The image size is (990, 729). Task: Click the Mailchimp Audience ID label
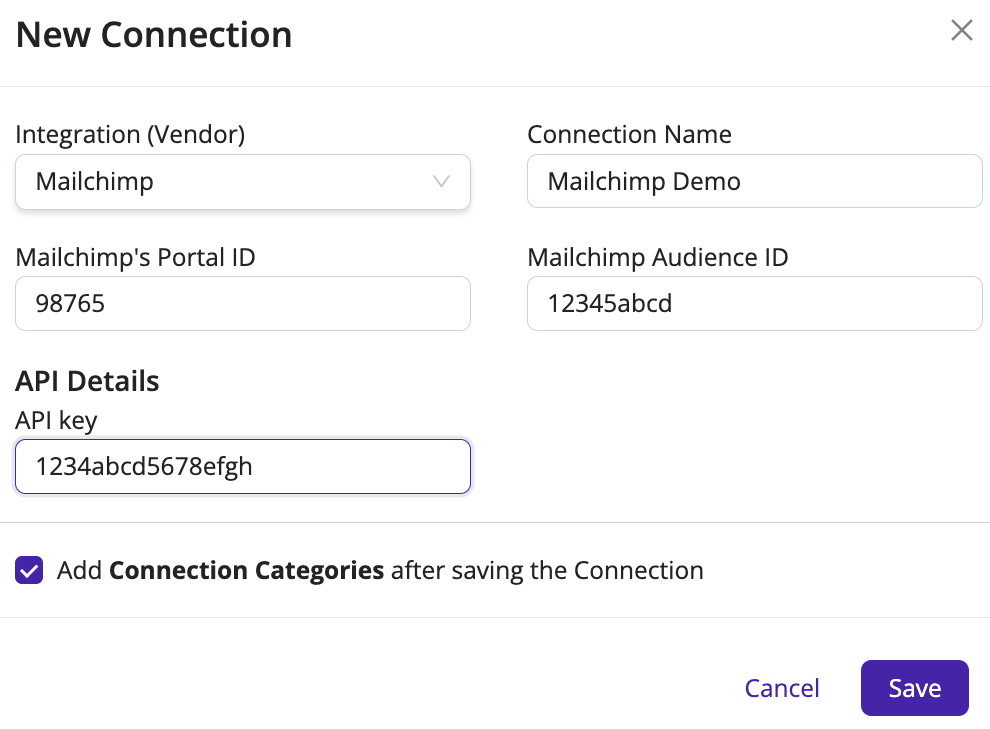pos(658,258)
